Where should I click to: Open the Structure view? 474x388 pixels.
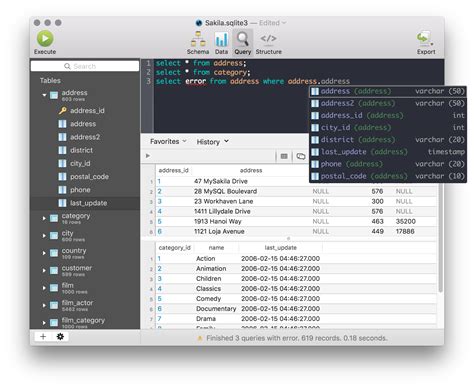pyautogui.click(x=269, y=43)
